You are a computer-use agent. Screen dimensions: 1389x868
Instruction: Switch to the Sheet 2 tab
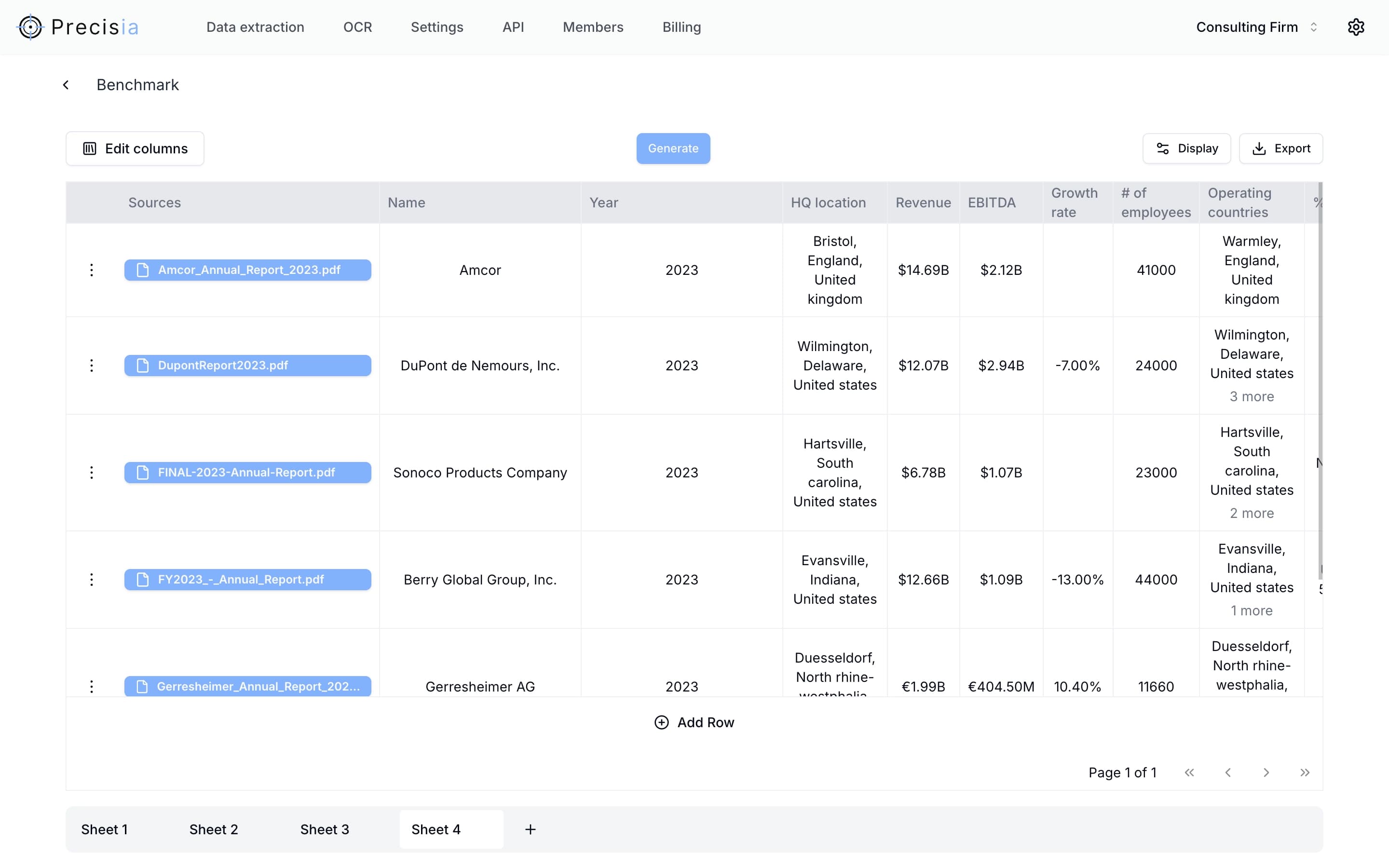(x=214, y=829)
